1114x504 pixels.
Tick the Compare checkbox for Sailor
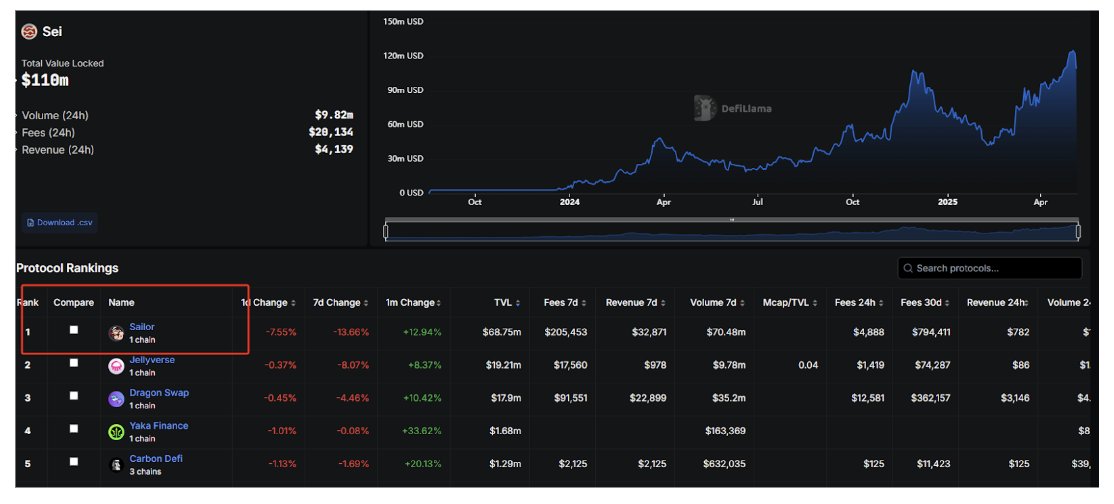point(74,330)
